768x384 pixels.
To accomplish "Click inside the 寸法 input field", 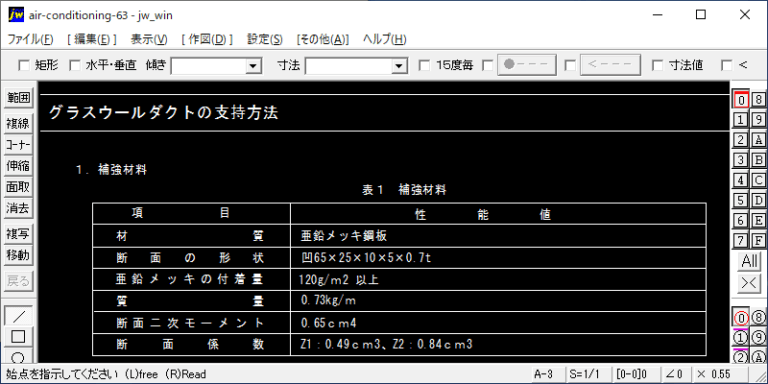I will (349, 66).
